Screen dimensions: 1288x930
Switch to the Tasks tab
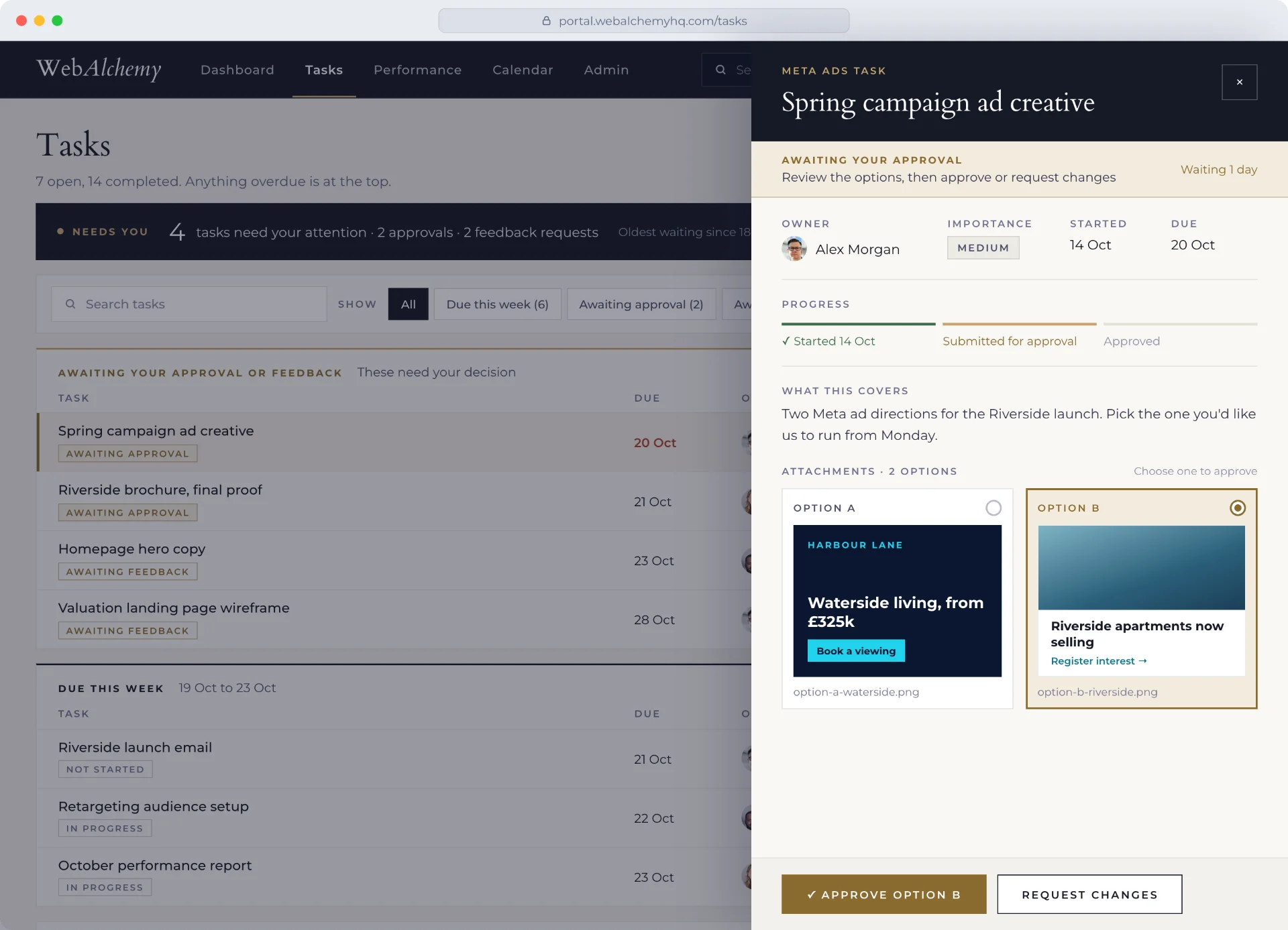[324, 70]
